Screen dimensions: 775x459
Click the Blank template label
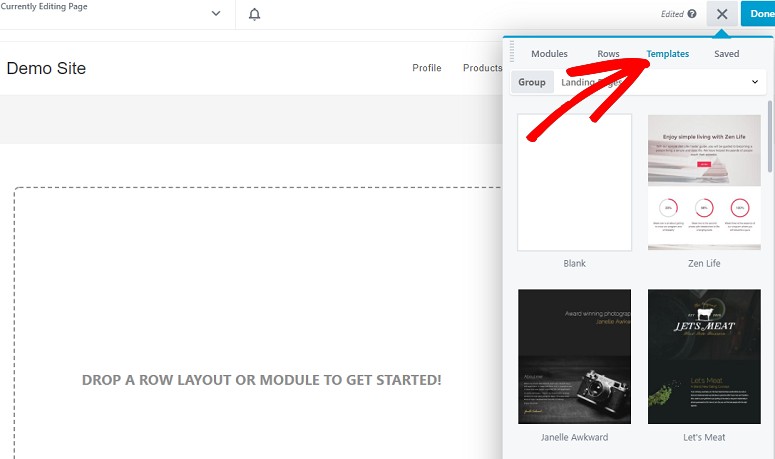[x=574, y=263]
